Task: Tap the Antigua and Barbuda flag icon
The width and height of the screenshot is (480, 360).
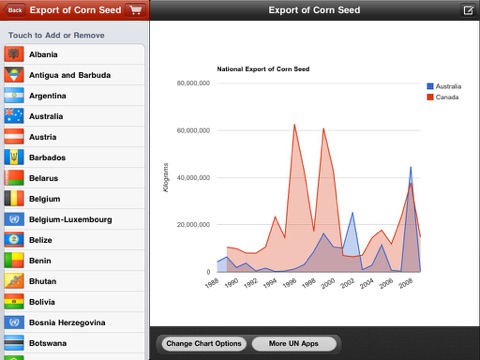Action: pos(14,75)
